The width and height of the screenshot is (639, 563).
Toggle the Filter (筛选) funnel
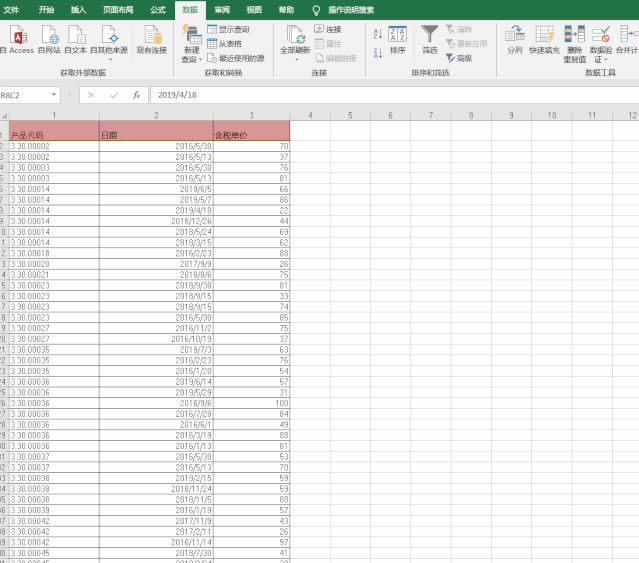[430, 40]
